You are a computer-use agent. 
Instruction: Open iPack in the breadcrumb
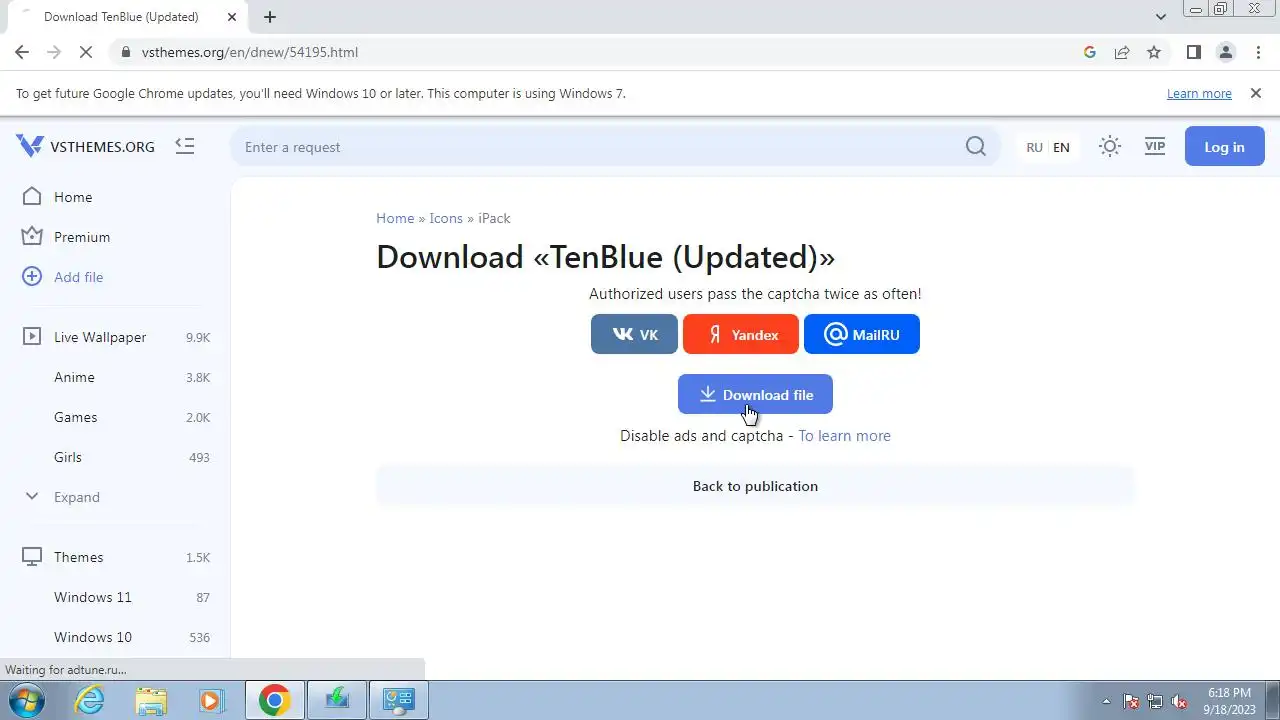click(494, 218)
